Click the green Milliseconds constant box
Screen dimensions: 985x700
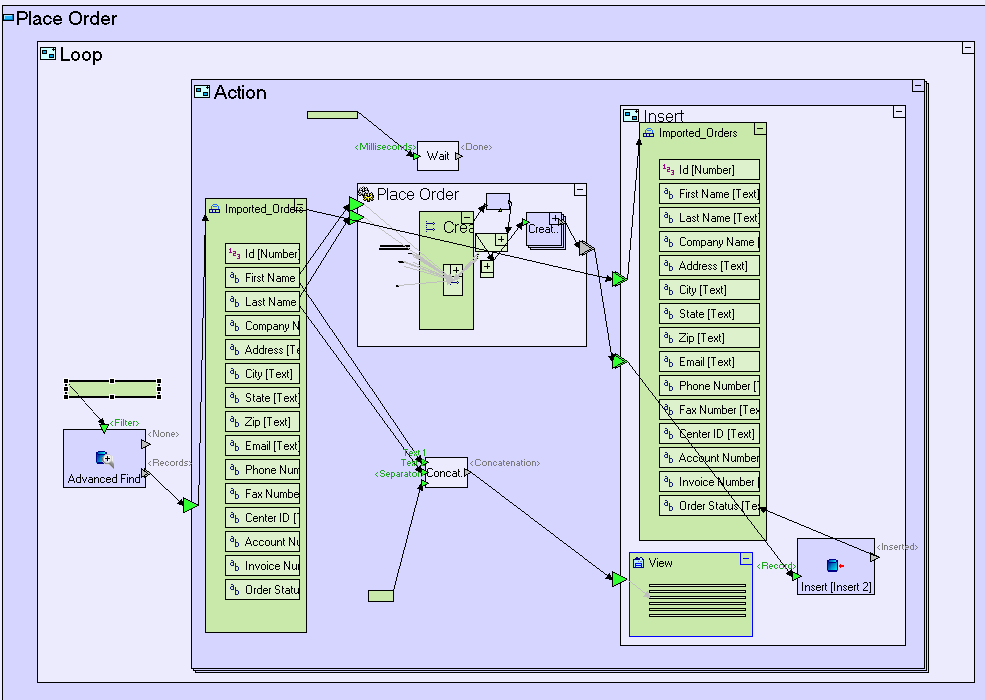pyautogui.click(x=332, y=115)
